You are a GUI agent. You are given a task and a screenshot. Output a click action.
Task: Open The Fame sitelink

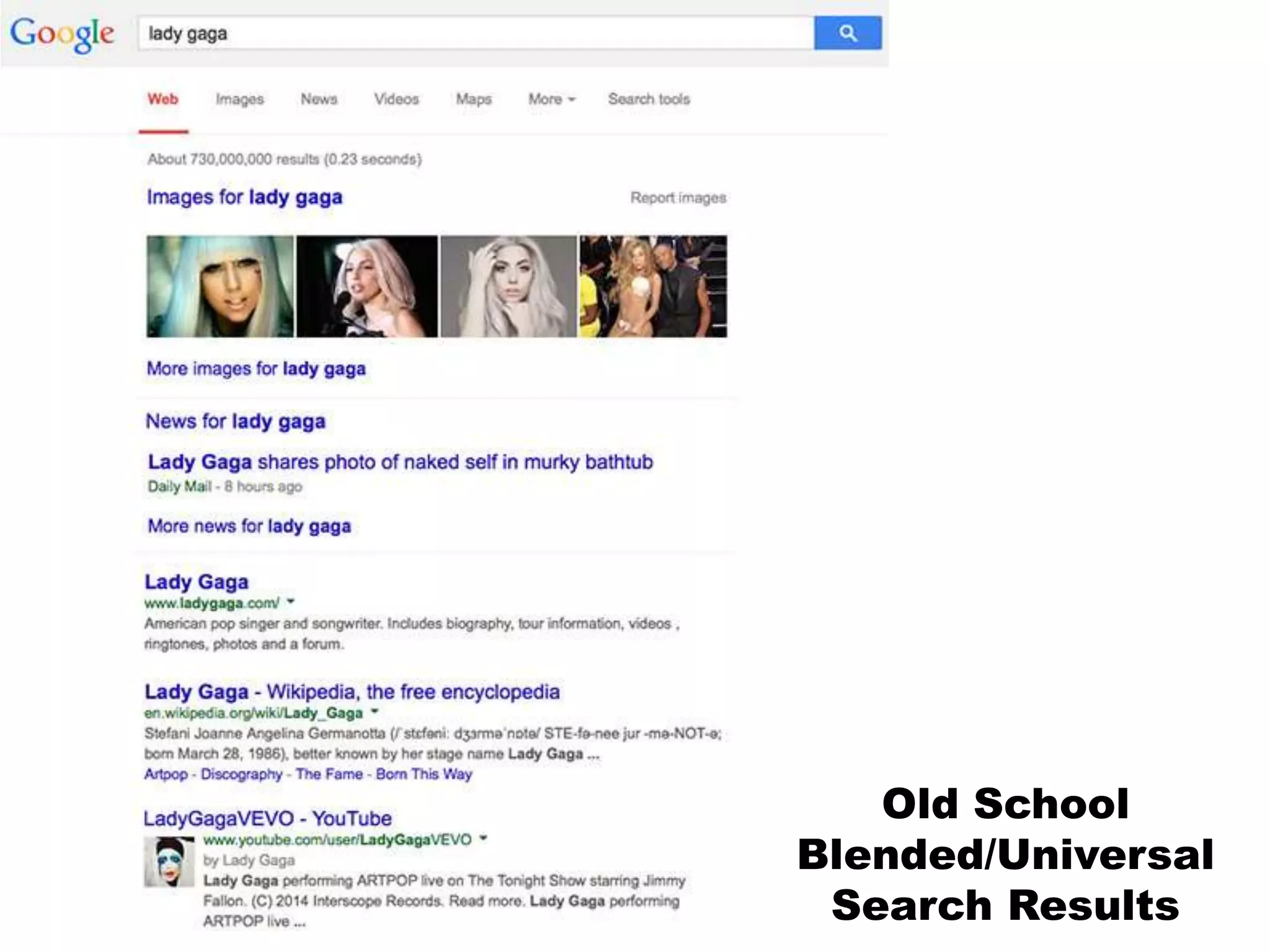point(329,774)
